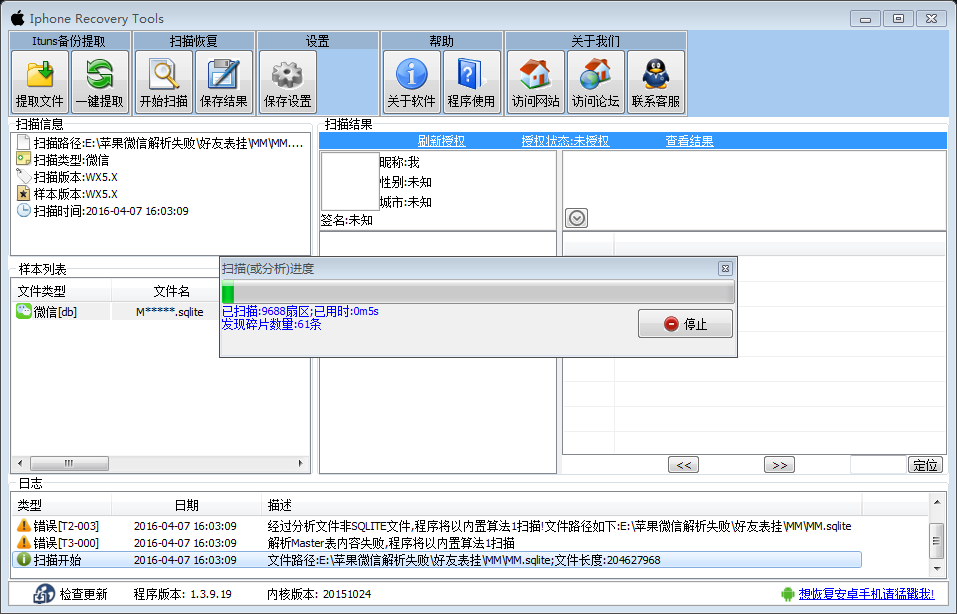Click 程序版本: 1.3.9.19 status text
957x614 pixels.
click(x=182, y=594)
